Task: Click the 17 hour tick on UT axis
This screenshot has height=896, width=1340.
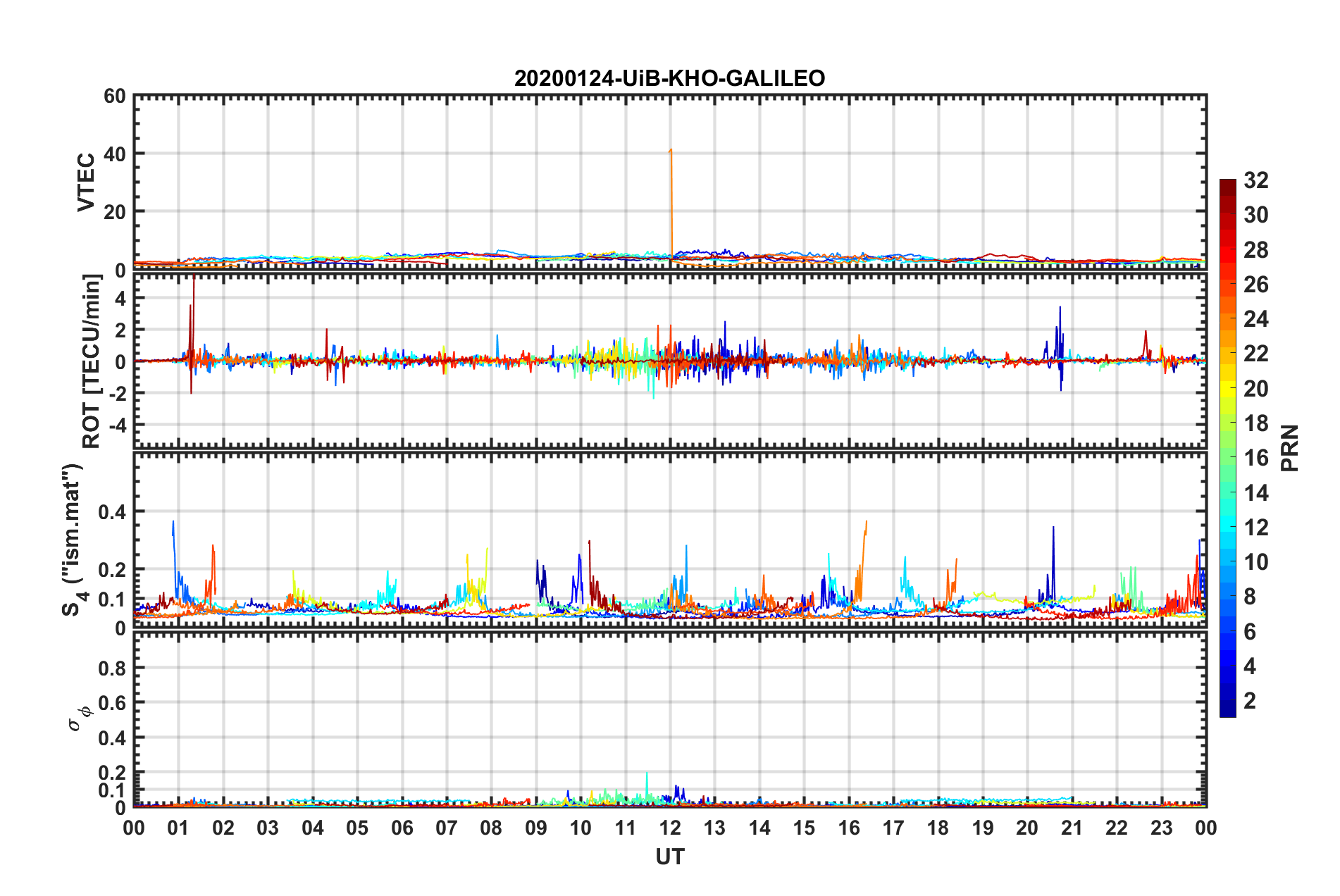Action: tap(893, 828)
